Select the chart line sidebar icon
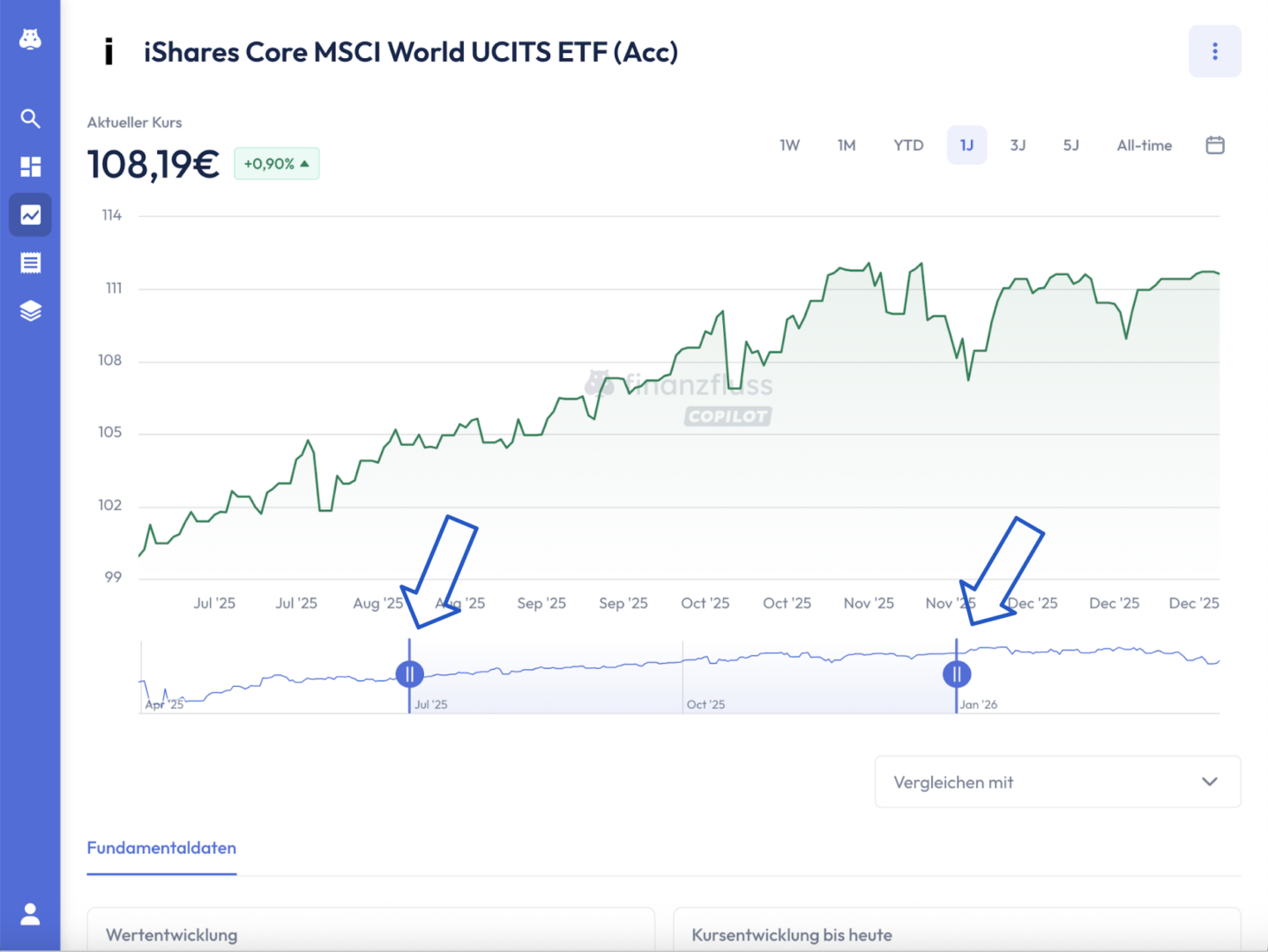 click(x=30, y=215)
